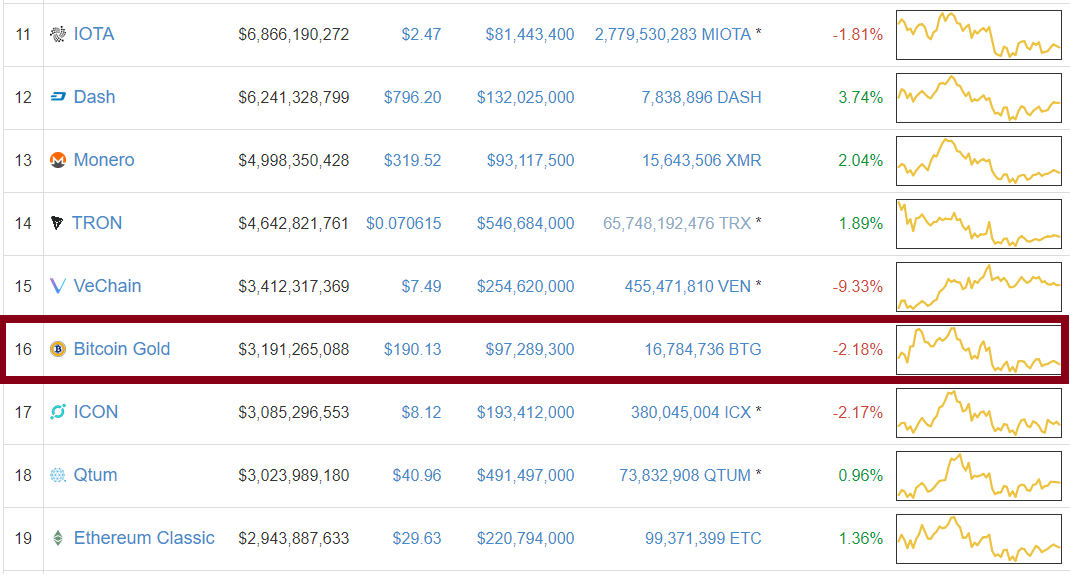Click Monero price $319.52
The height and width of the screenshot is (574, 1070).
click(412, 160)
